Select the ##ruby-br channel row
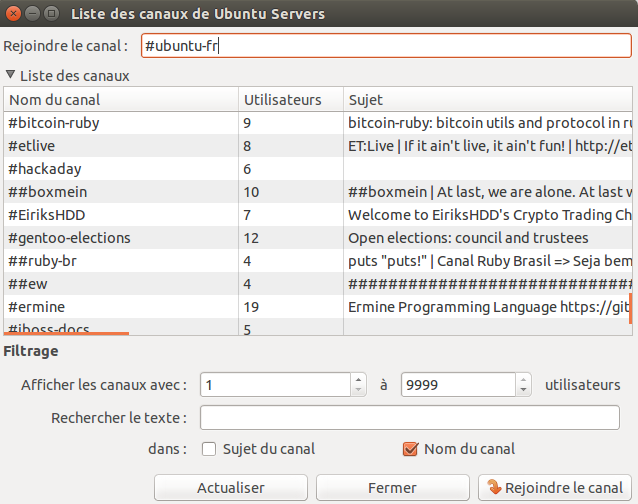The image size is (638, 504). 318,261
